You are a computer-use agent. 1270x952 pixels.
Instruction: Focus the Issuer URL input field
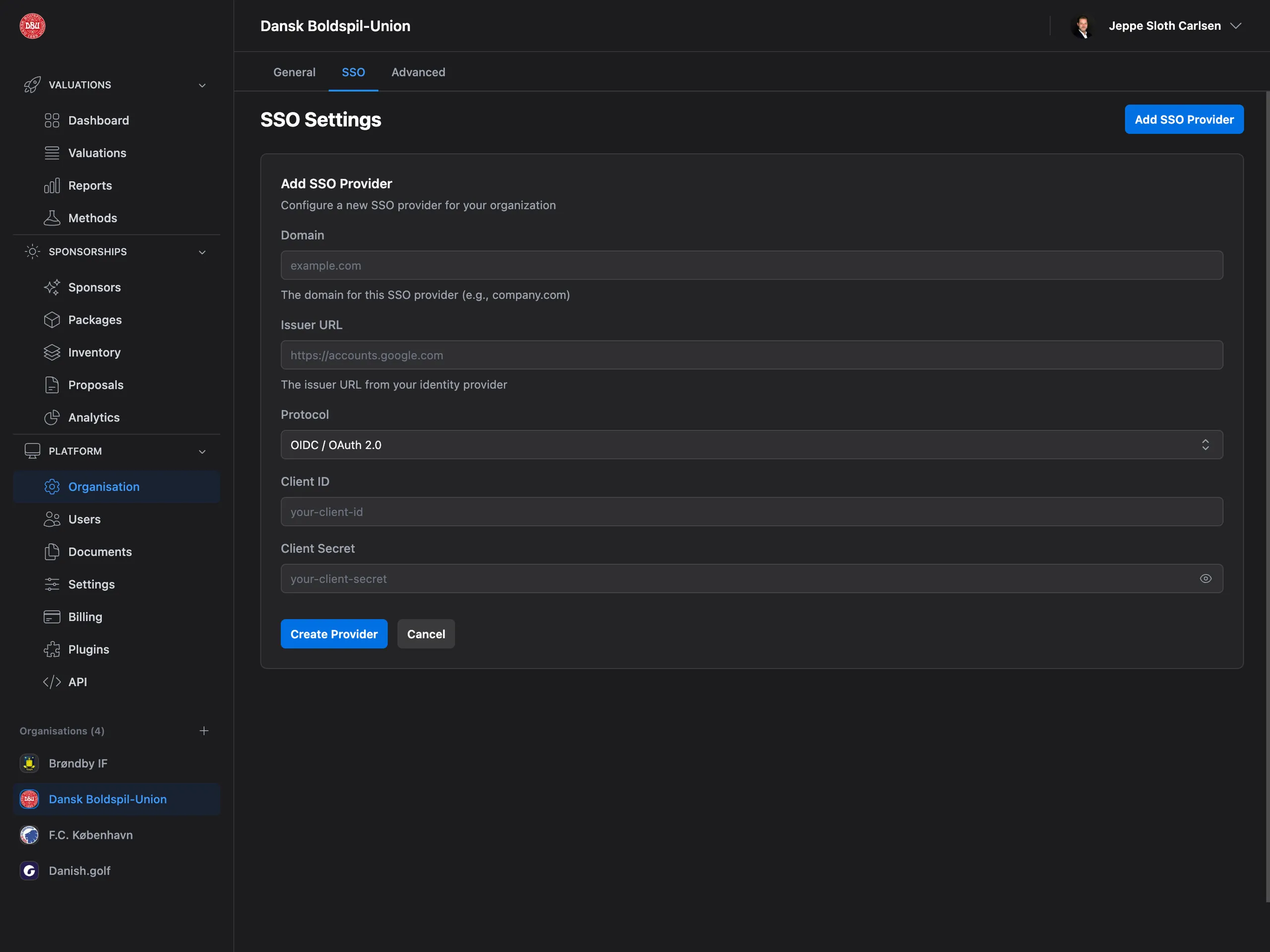click(x=752, y=355)
